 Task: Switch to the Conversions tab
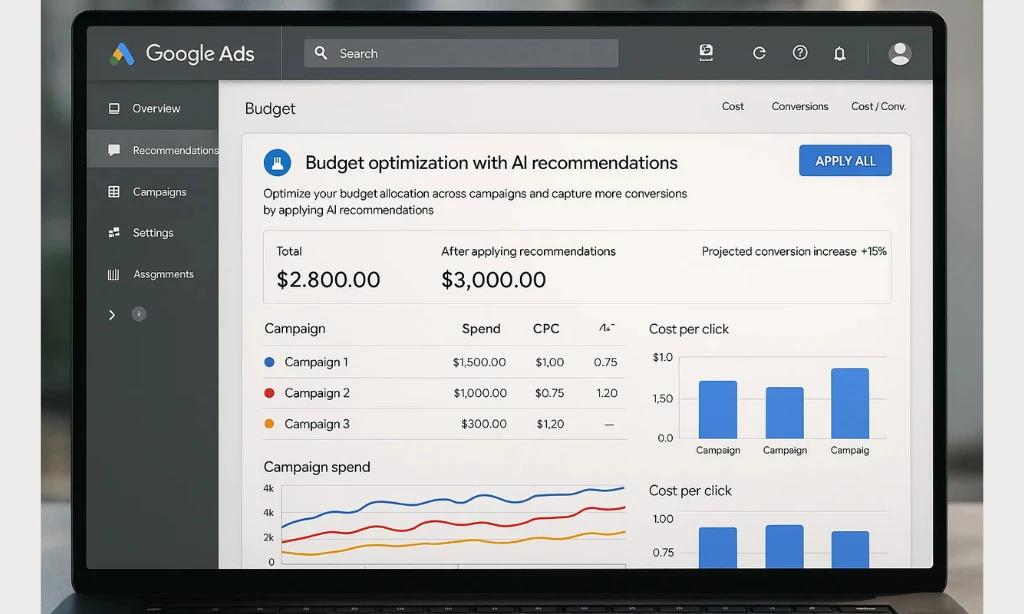point(800,106)
